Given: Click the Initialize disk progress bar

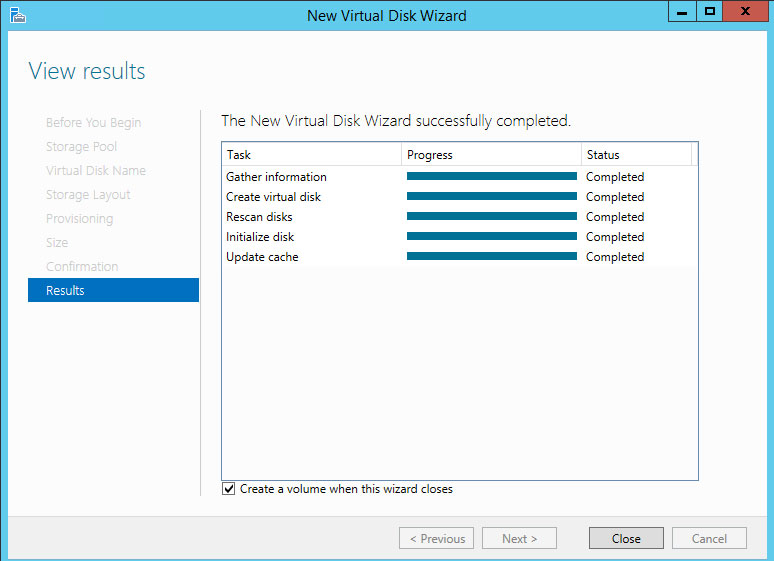Looking at the screenshot, I should [x=491, y=237].
